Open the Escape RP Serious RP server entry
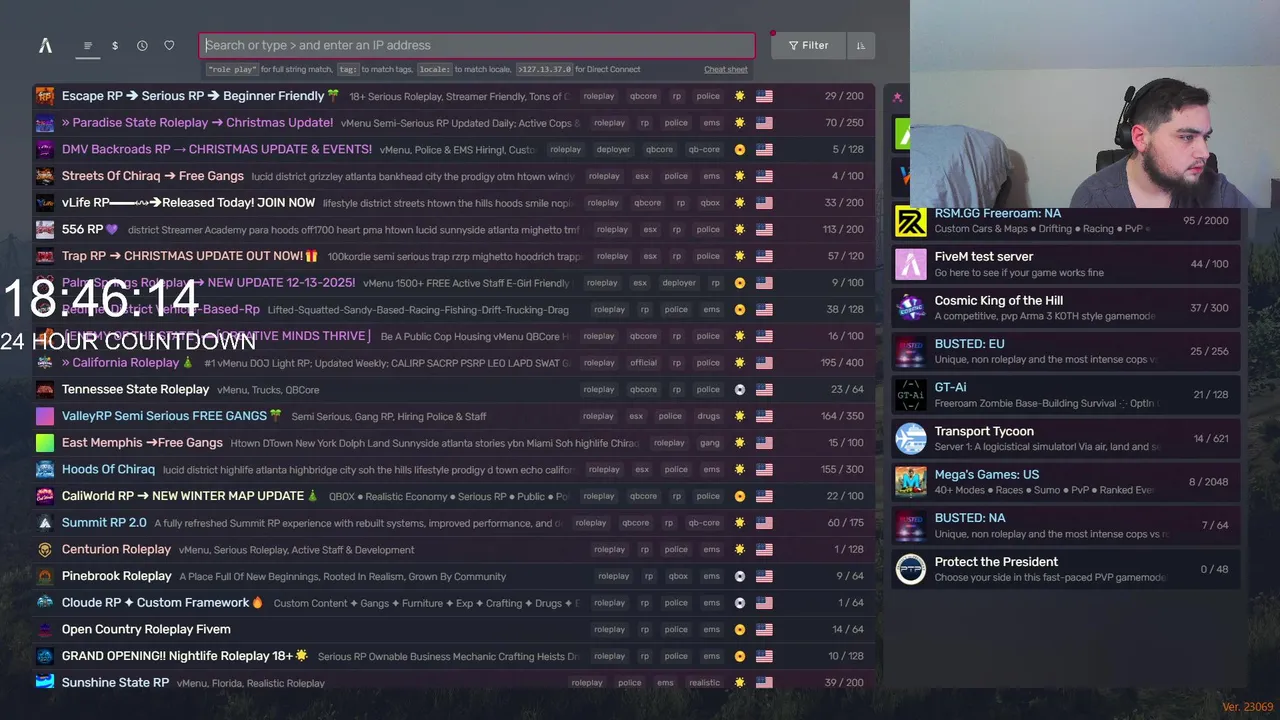 (455, 96)
